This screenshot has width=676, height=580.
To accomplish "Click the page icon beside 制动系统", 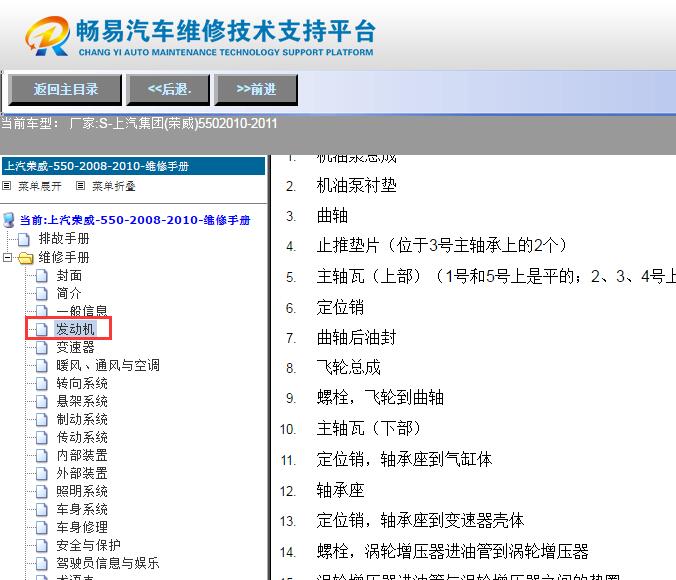I will (x=41, y=420).
